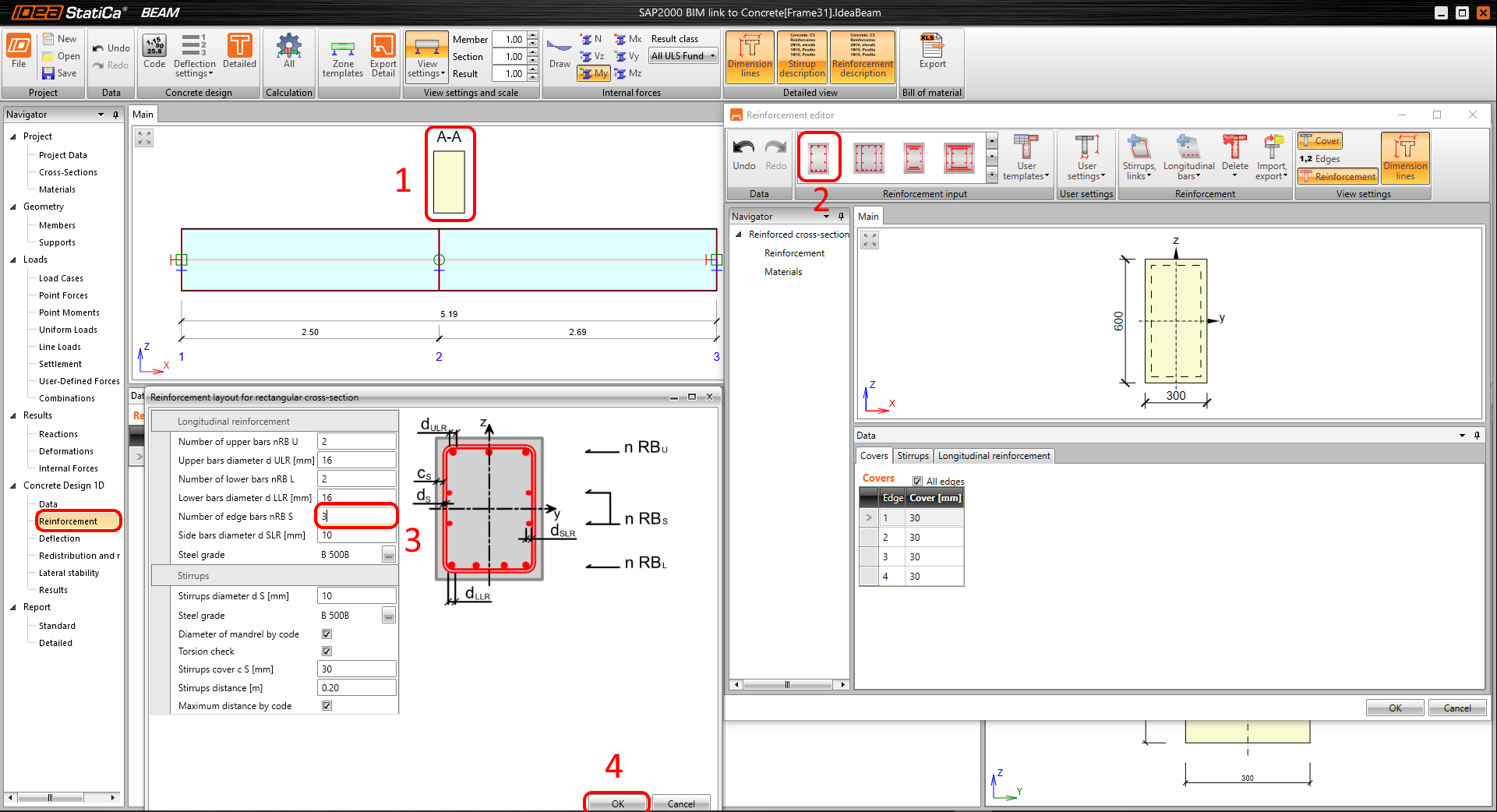Image resolution: width=1497 pixels, height=812 pixels.
Task: Switch to the Stirrups tab in Data panel
Action: point(913,456)
